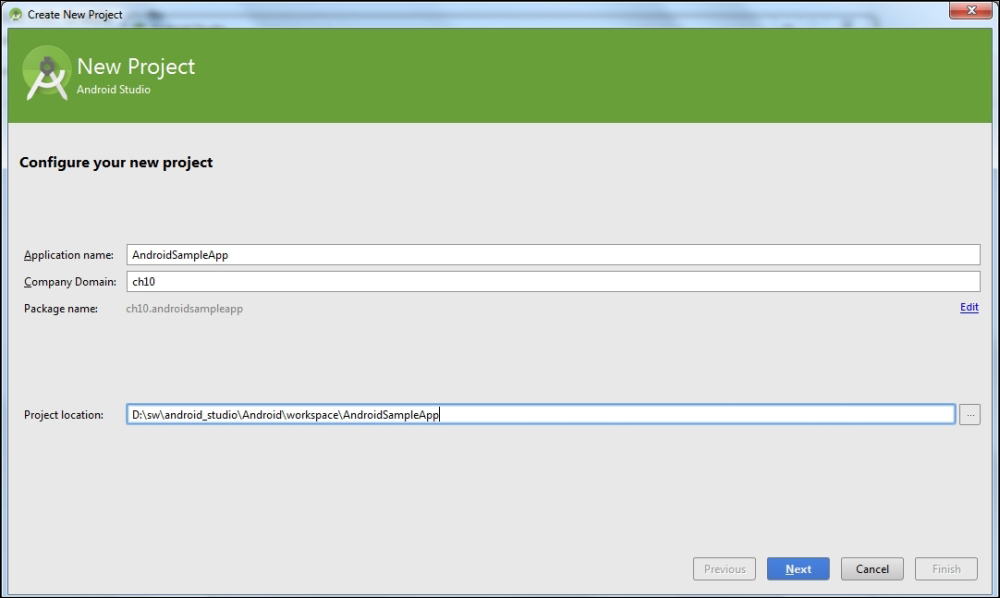
Task: Click the Android Studio logo in header
Action: click(47, 74)
